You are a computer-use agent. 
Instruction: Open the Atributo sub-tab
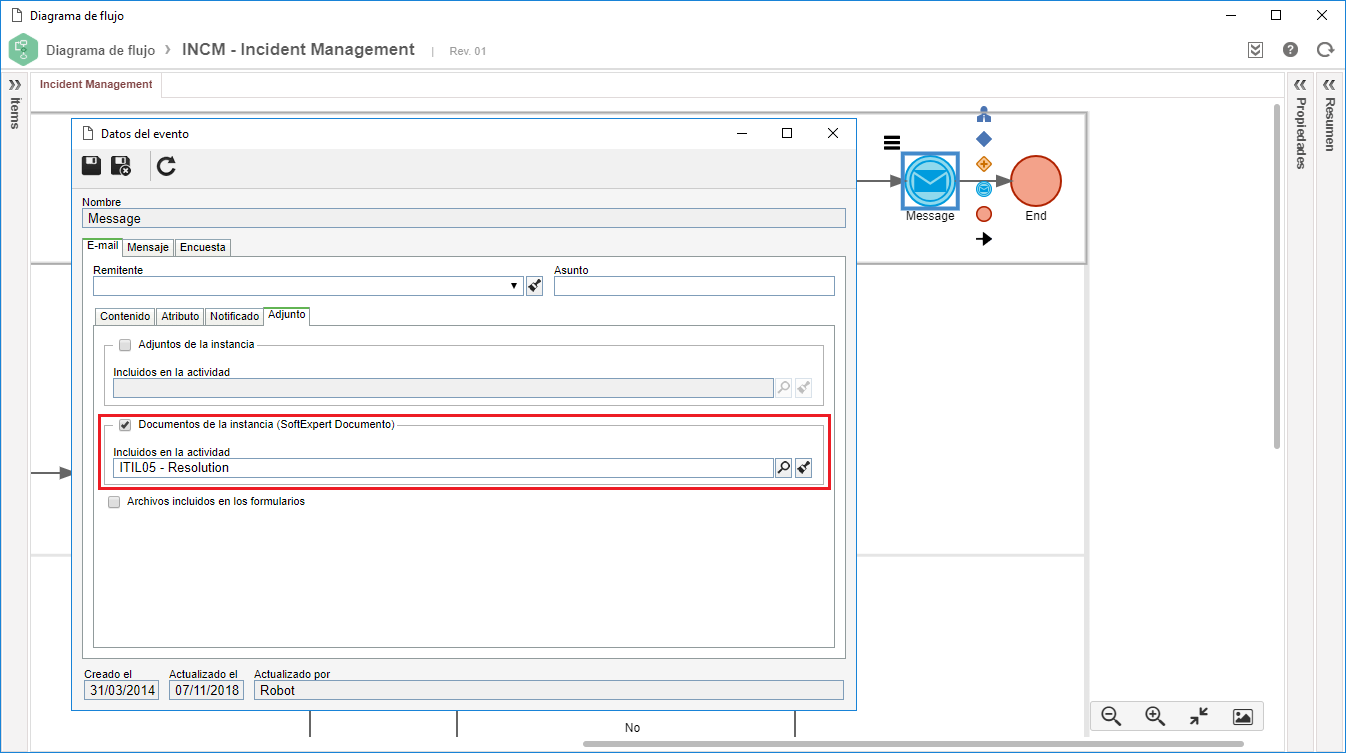(180, 316)
